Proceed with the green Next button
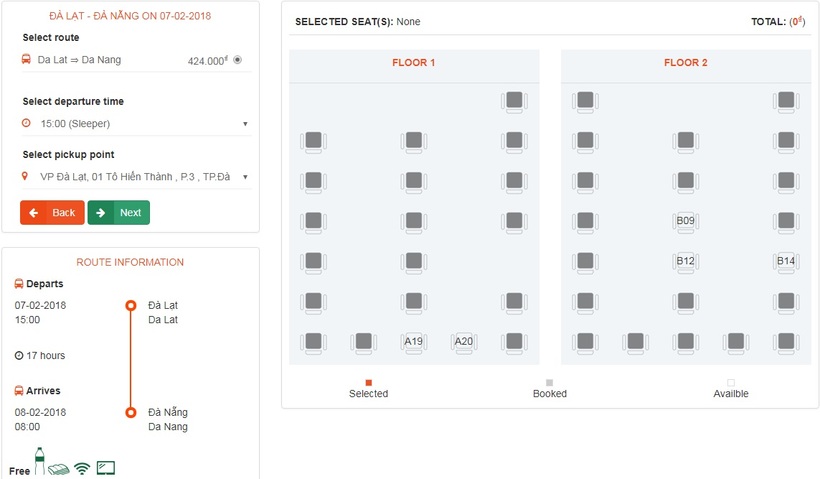 pyautogui.click(x=119, y=213)
